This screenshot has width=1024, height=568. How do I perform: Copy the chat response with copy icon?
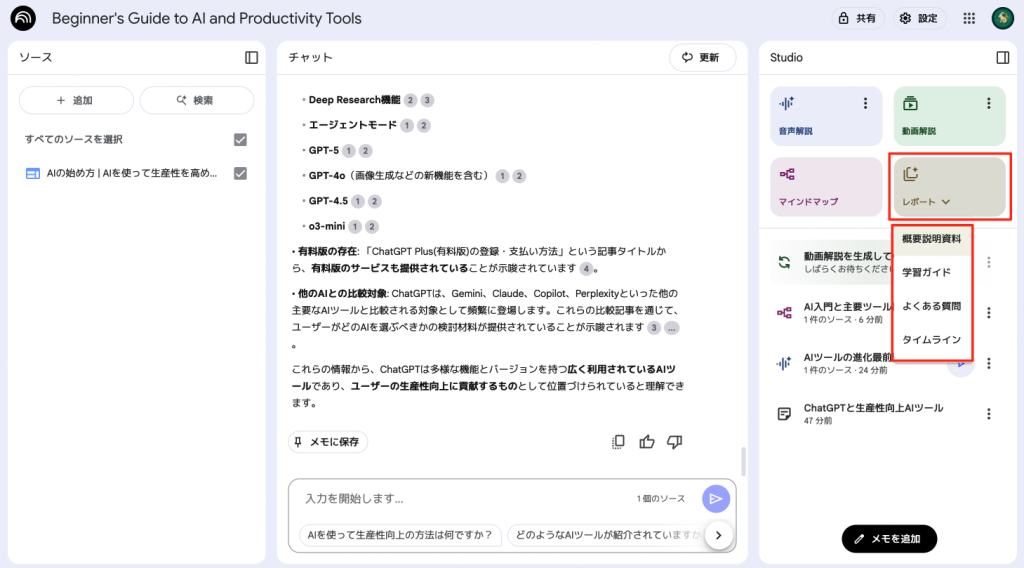click(618, 442)
